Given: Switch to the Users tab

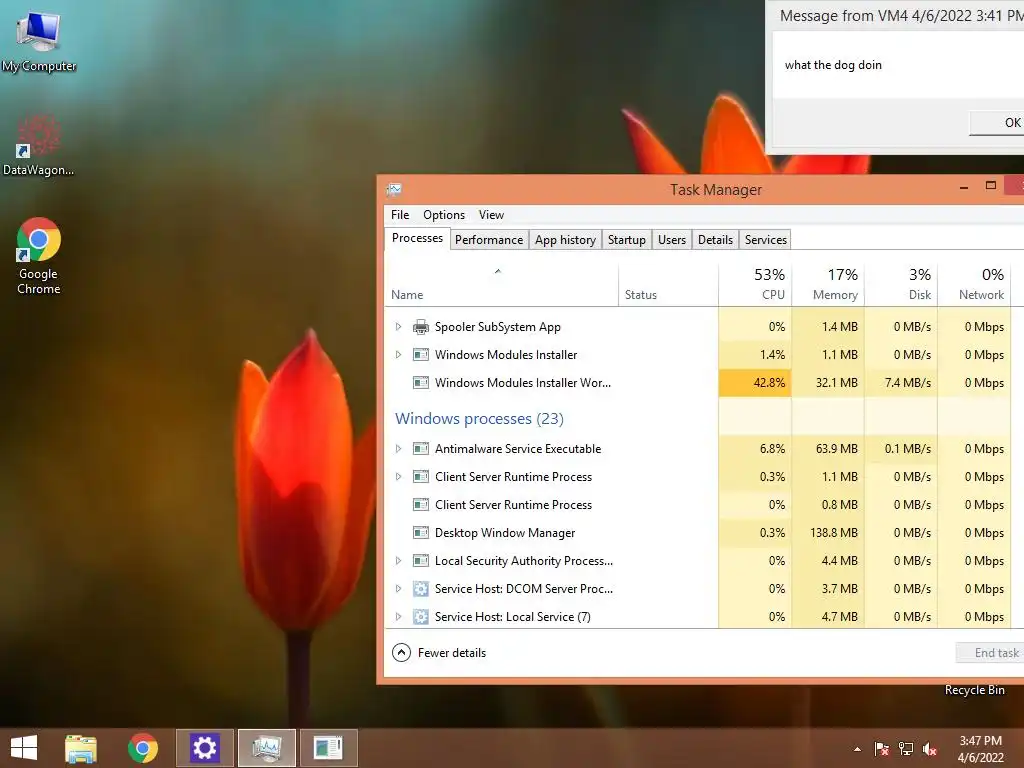Looking at the screenshot, I should pyautogui.click(x=672, y=240).
